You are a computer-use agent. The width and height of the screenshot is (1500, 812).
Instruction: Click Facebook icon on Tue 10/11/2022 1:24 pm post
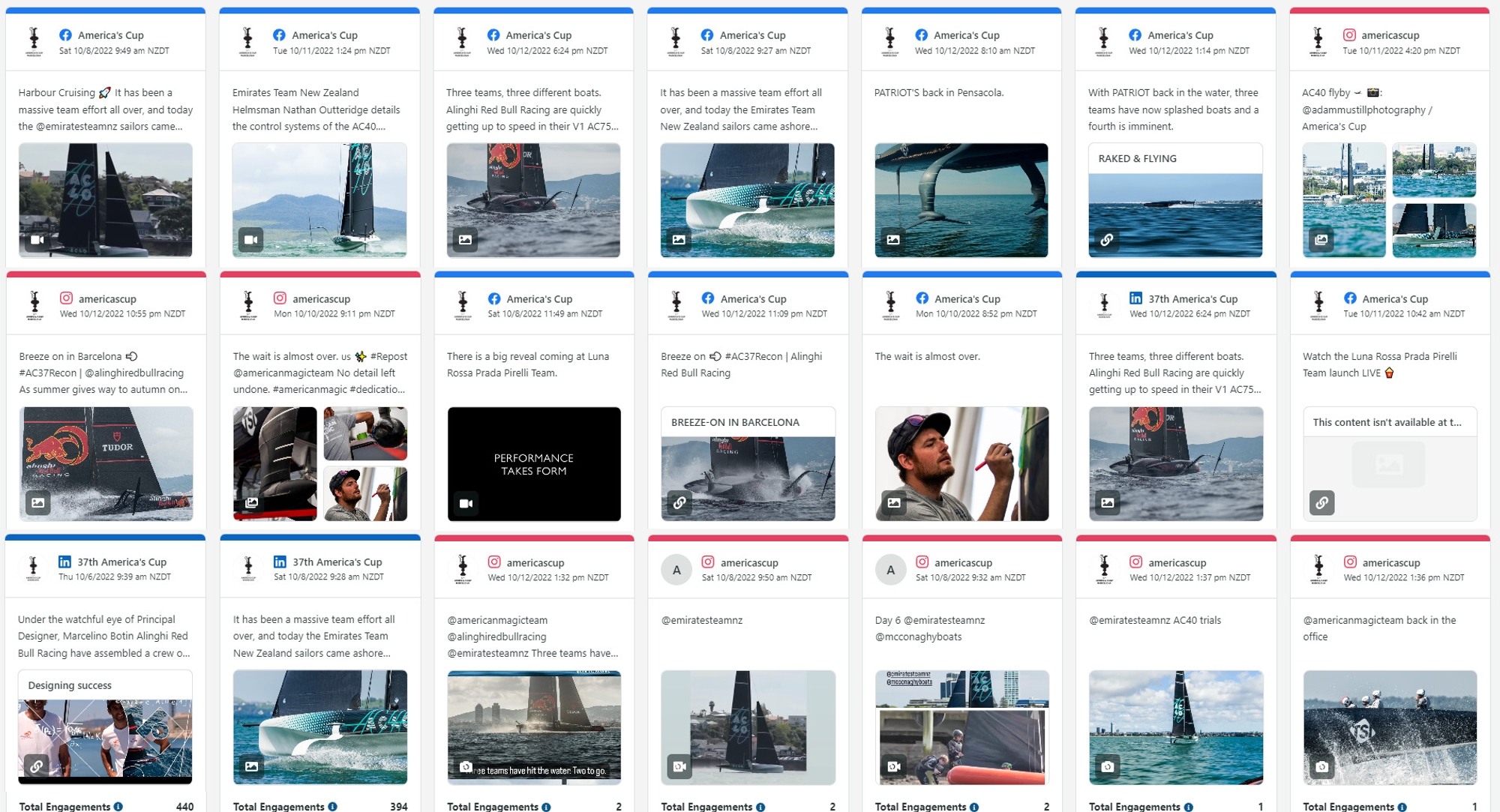tap(279, 35)
